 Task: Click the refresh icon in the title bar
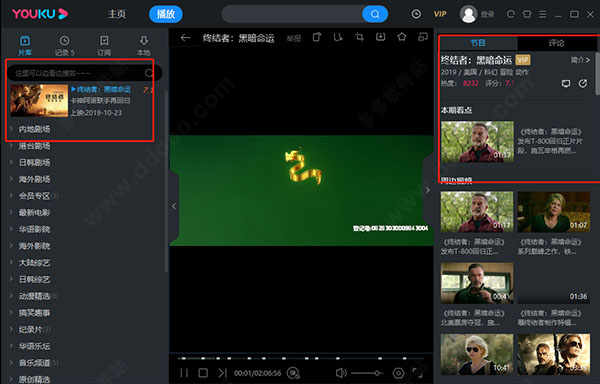pyautogui.click(x=510, y=14)
